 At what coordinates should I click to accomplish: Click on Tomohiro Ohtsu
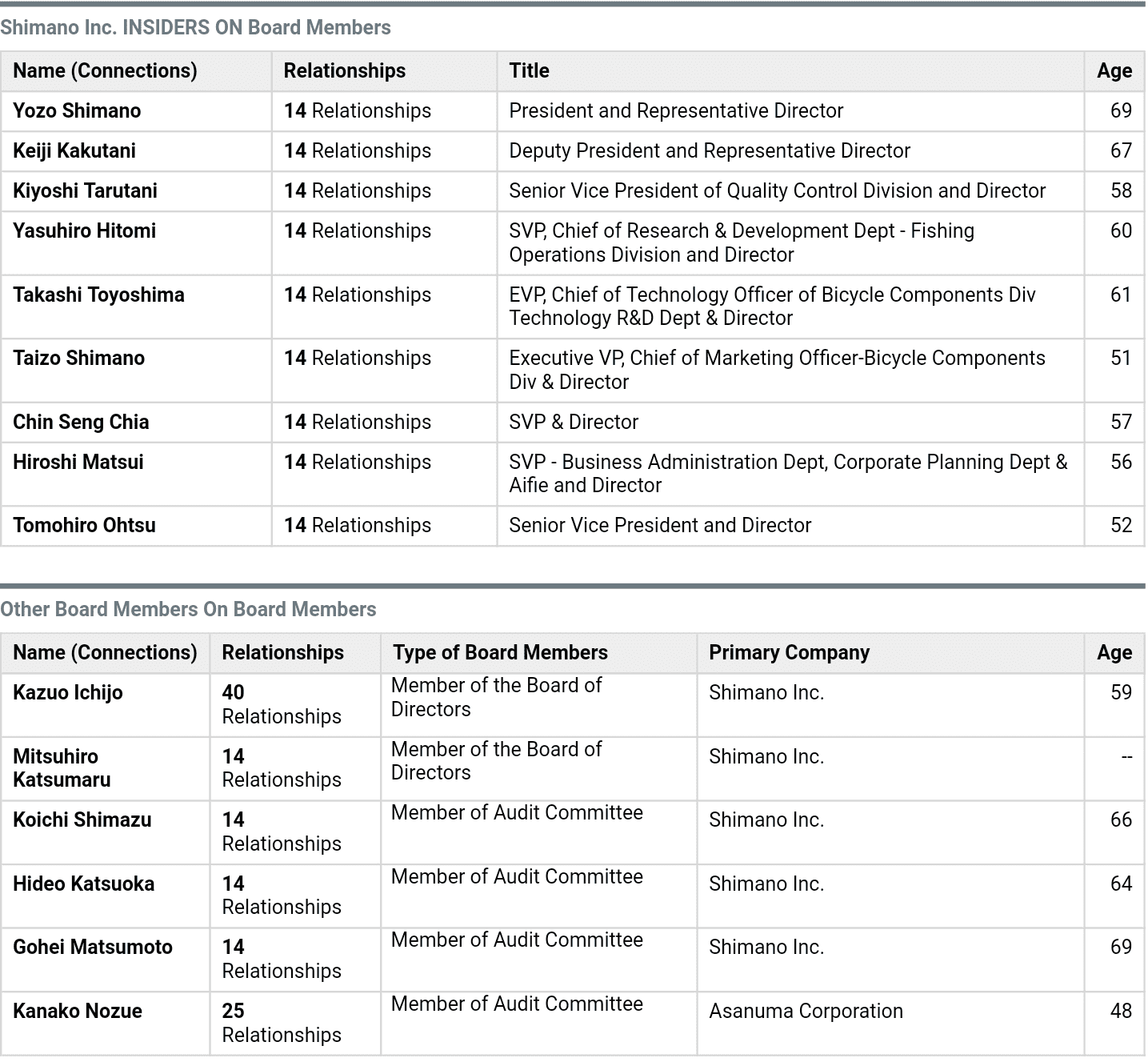coord(84,526)
